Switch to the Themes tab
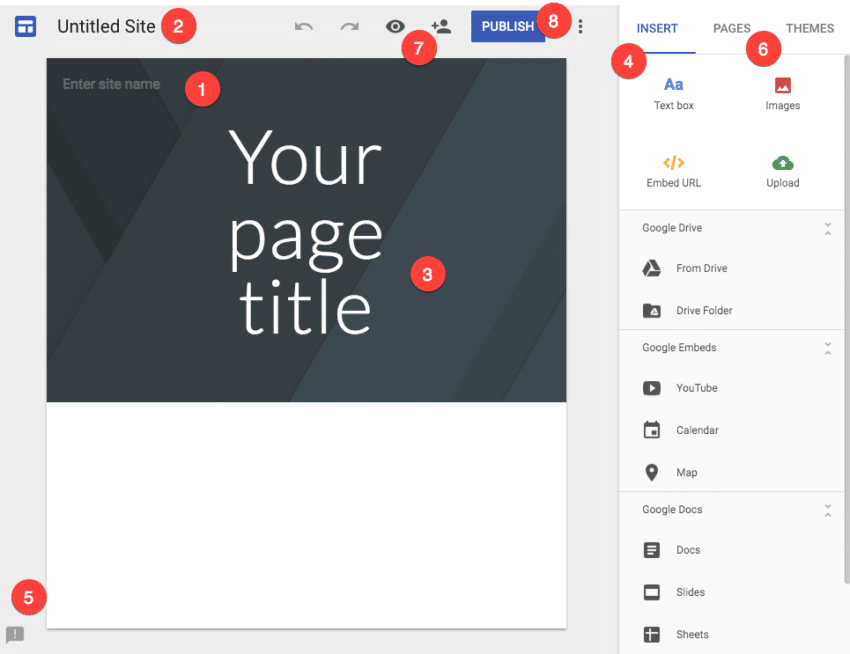 [x=810, y=29]
